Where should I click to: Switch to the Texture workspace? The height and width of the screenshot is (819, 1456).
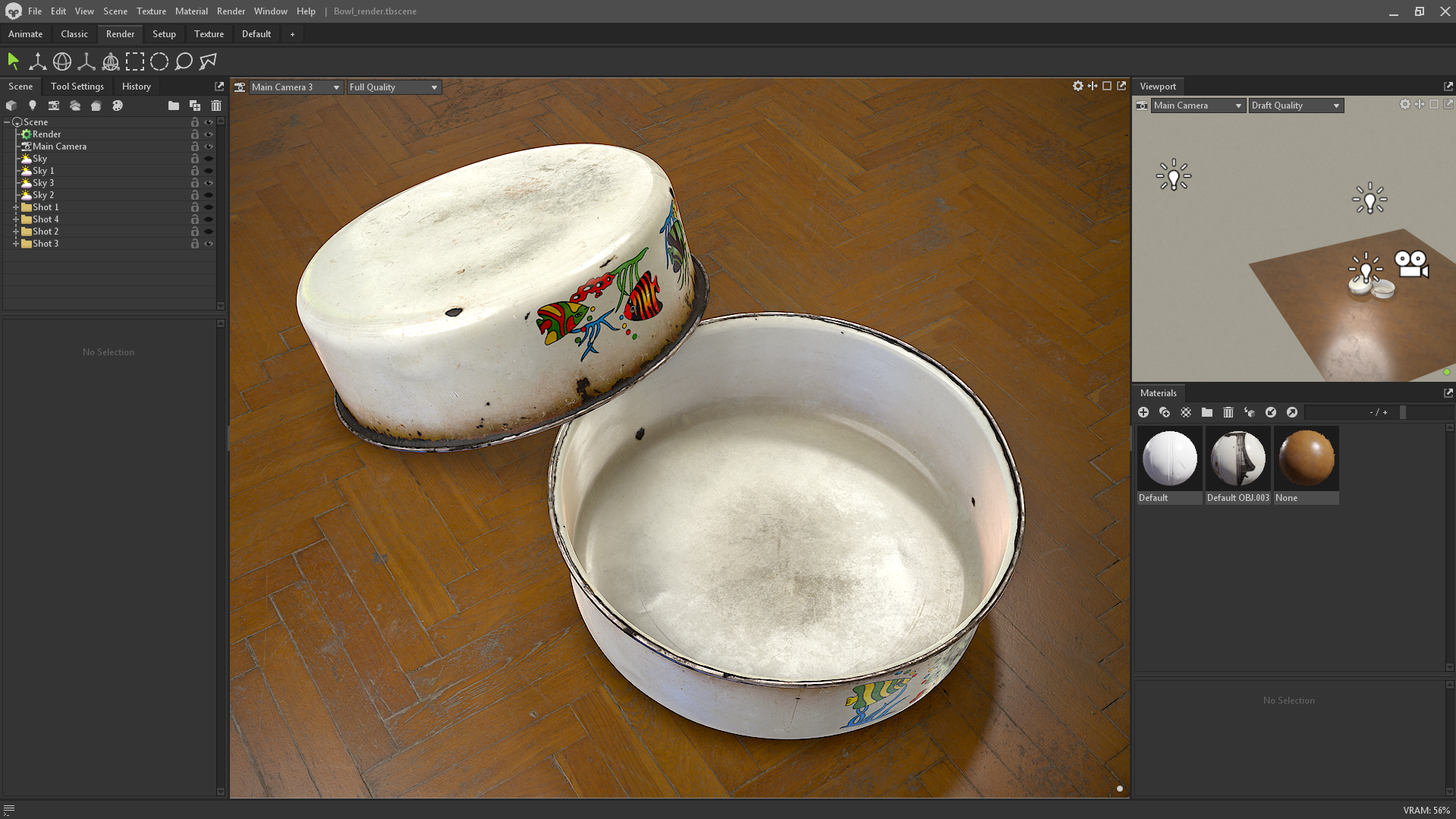(x=209, y=34)
